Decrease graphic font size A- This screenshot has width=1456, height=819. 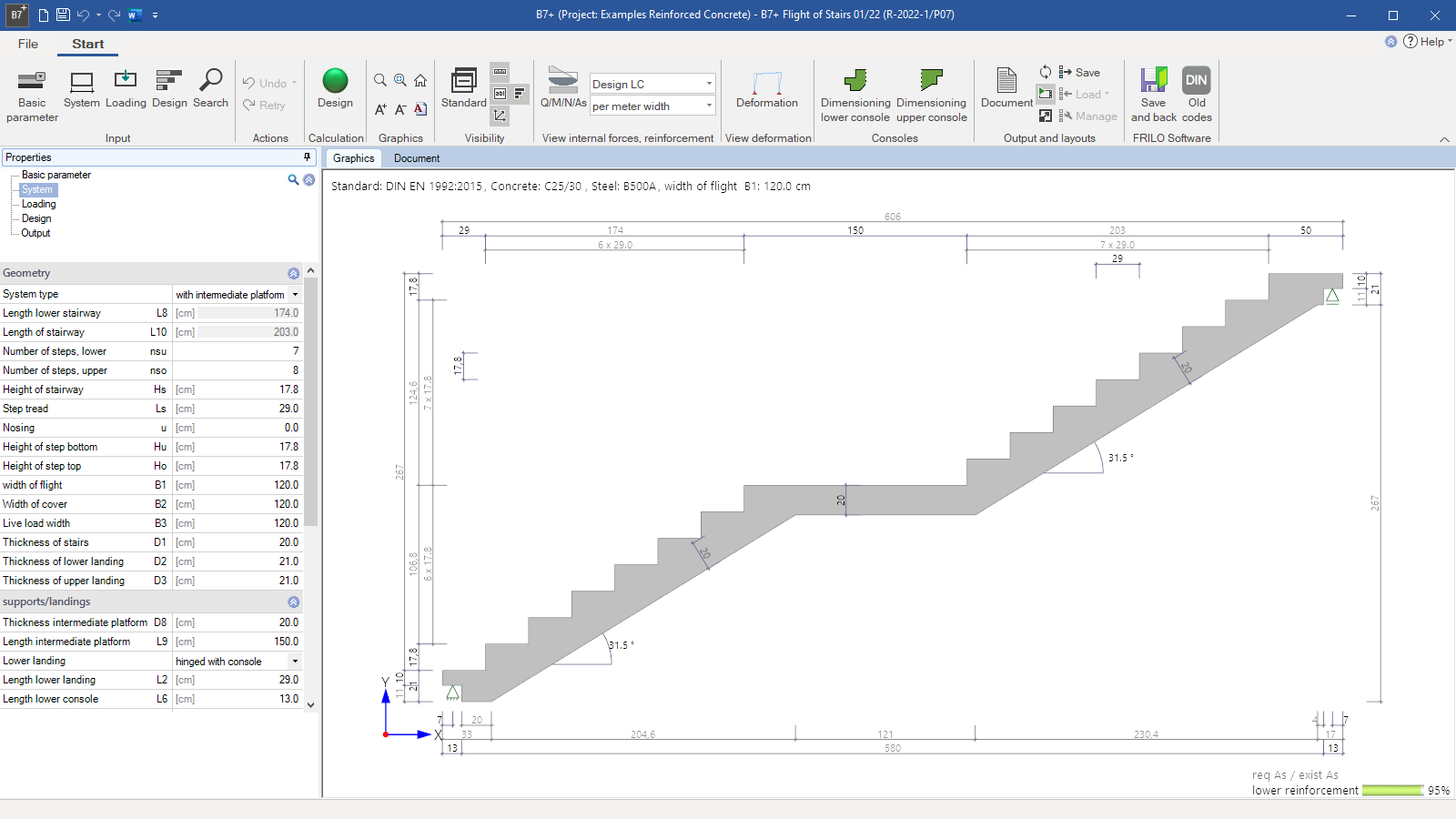tap(400, 109)
